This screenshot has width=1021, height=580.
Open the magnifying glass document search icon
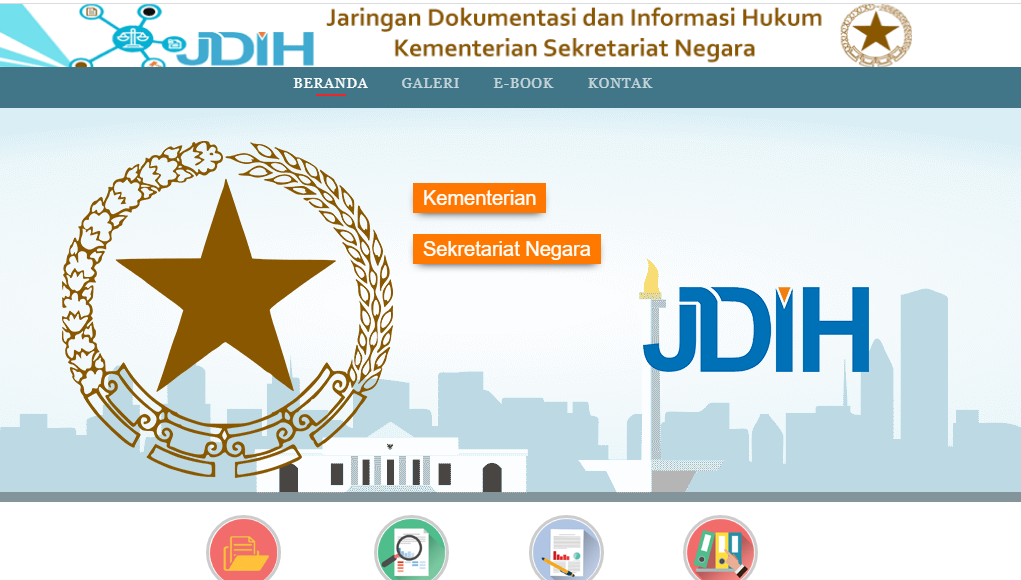(411, 551)
